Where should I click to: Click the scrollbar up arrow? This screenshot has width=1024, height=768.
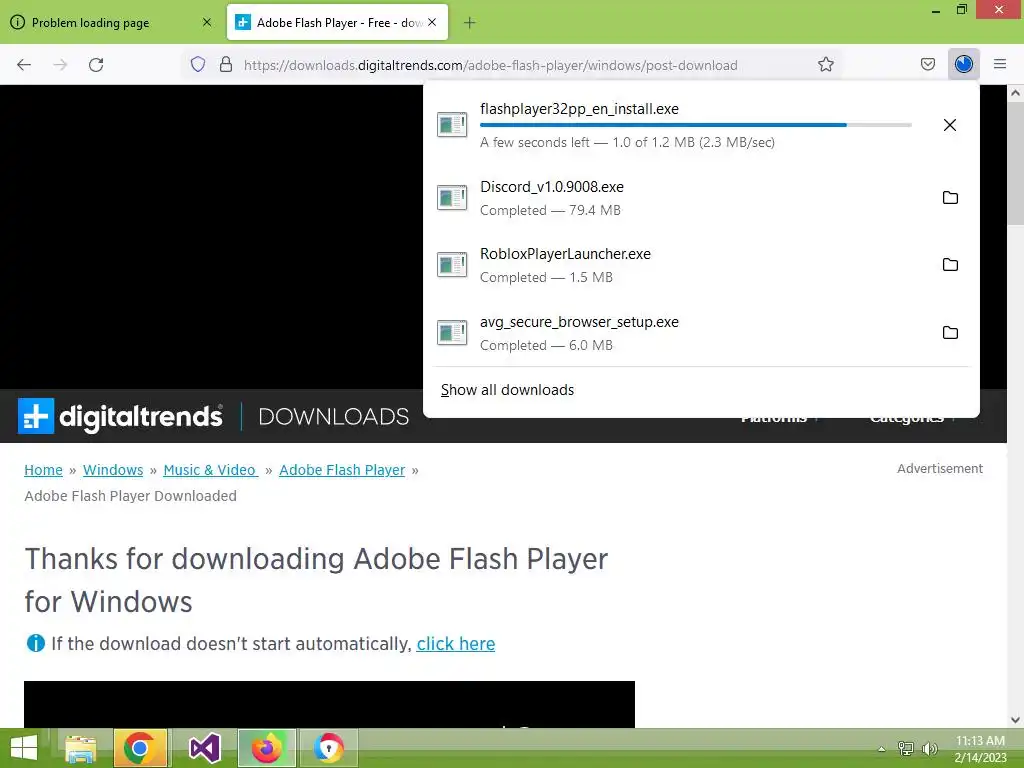point(1015,93)
